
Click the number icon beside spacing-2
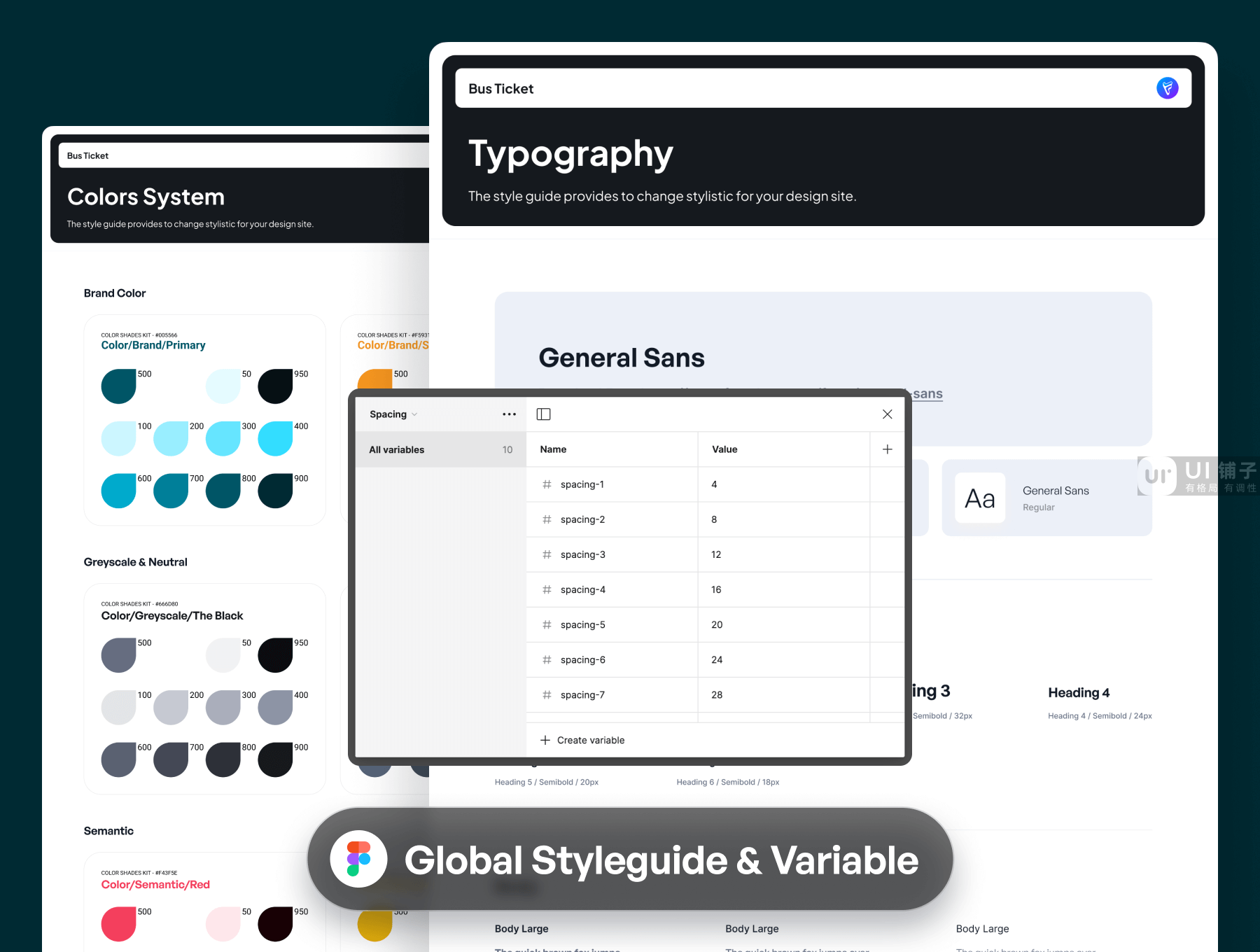click(547, 519)
